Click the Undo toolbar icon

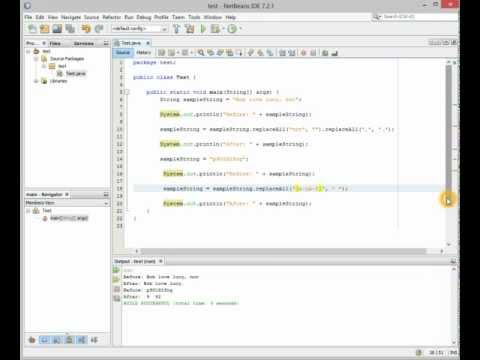[86, 29]
